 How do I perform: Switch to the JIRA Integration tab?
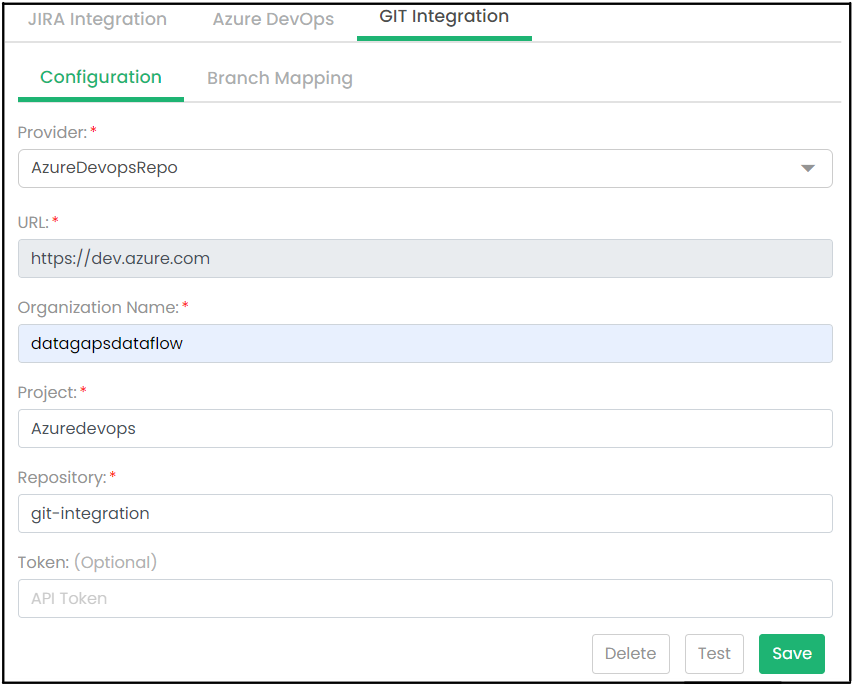tap(97, 19)
